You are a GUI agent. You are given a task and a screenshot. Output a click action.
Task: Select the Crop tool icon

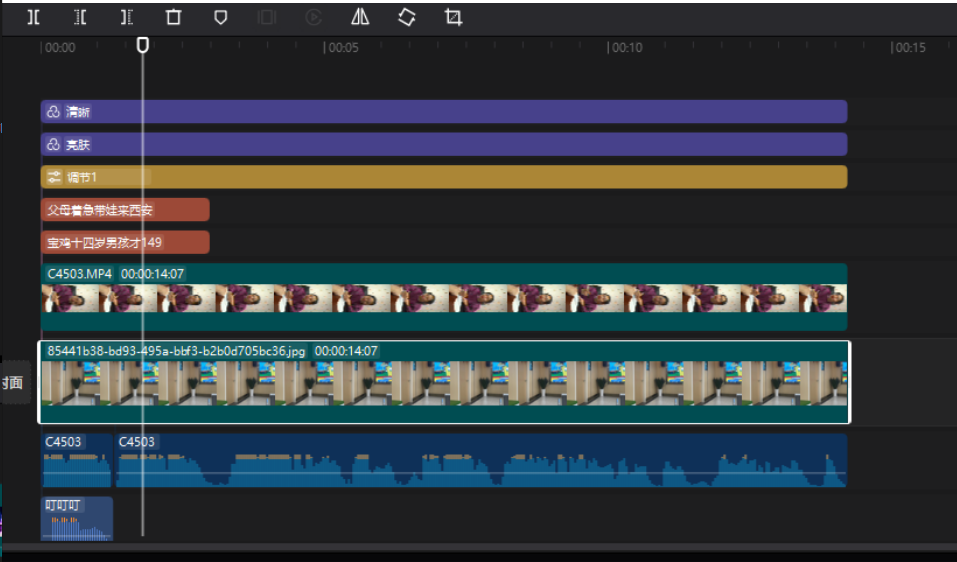pos(453,17)
